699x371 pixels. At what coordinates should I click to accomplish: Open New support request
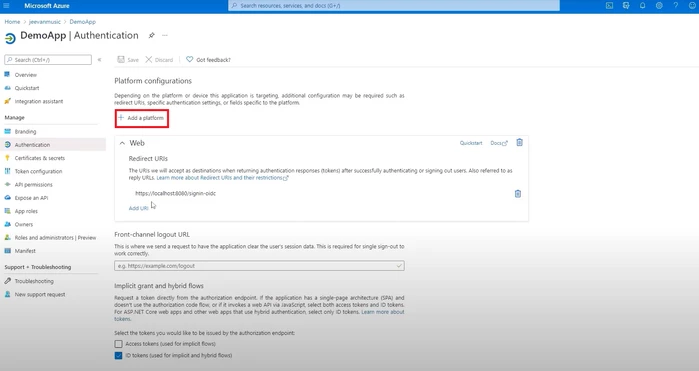40,294
